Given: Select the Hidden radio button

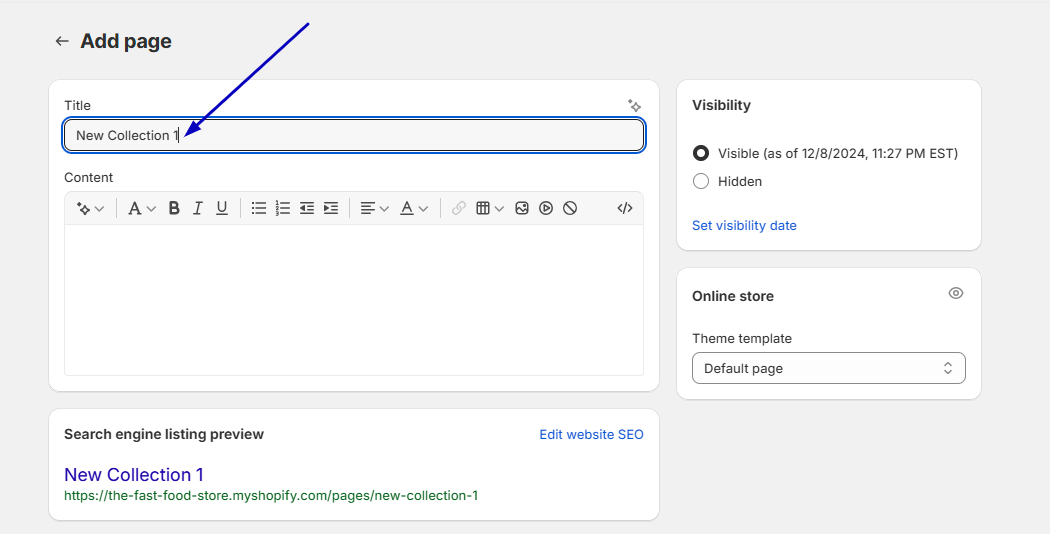Looking at the screenshot, I should pyautogui.click(x=700, y=182).
